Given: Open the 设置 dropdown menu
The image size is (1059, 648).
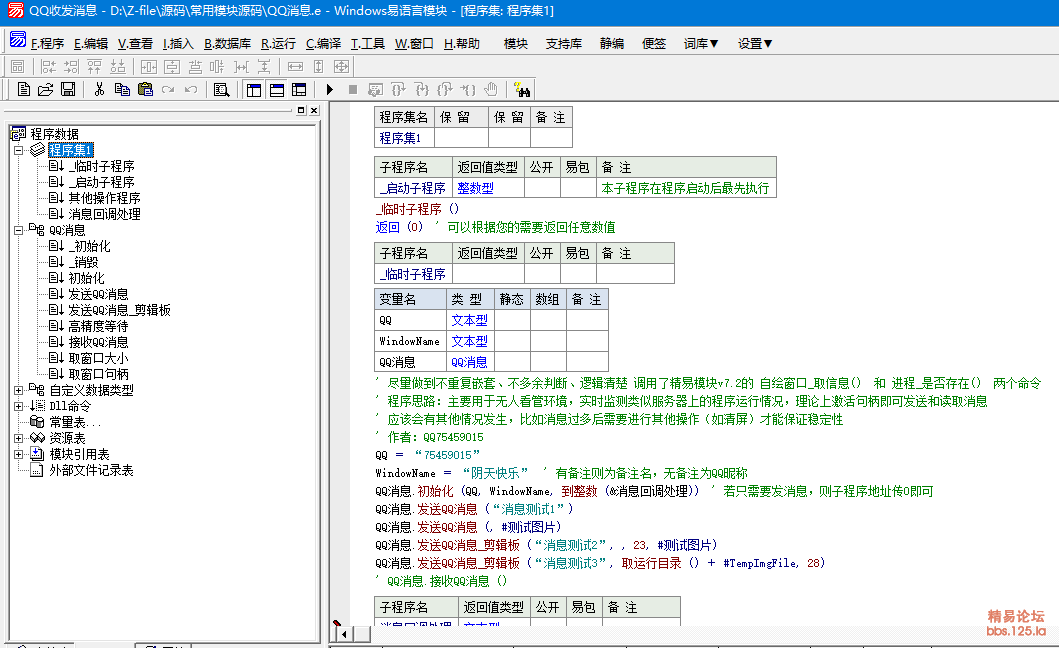Looking at the screenshot, I should pyautogui.click(x=755, y=43).
